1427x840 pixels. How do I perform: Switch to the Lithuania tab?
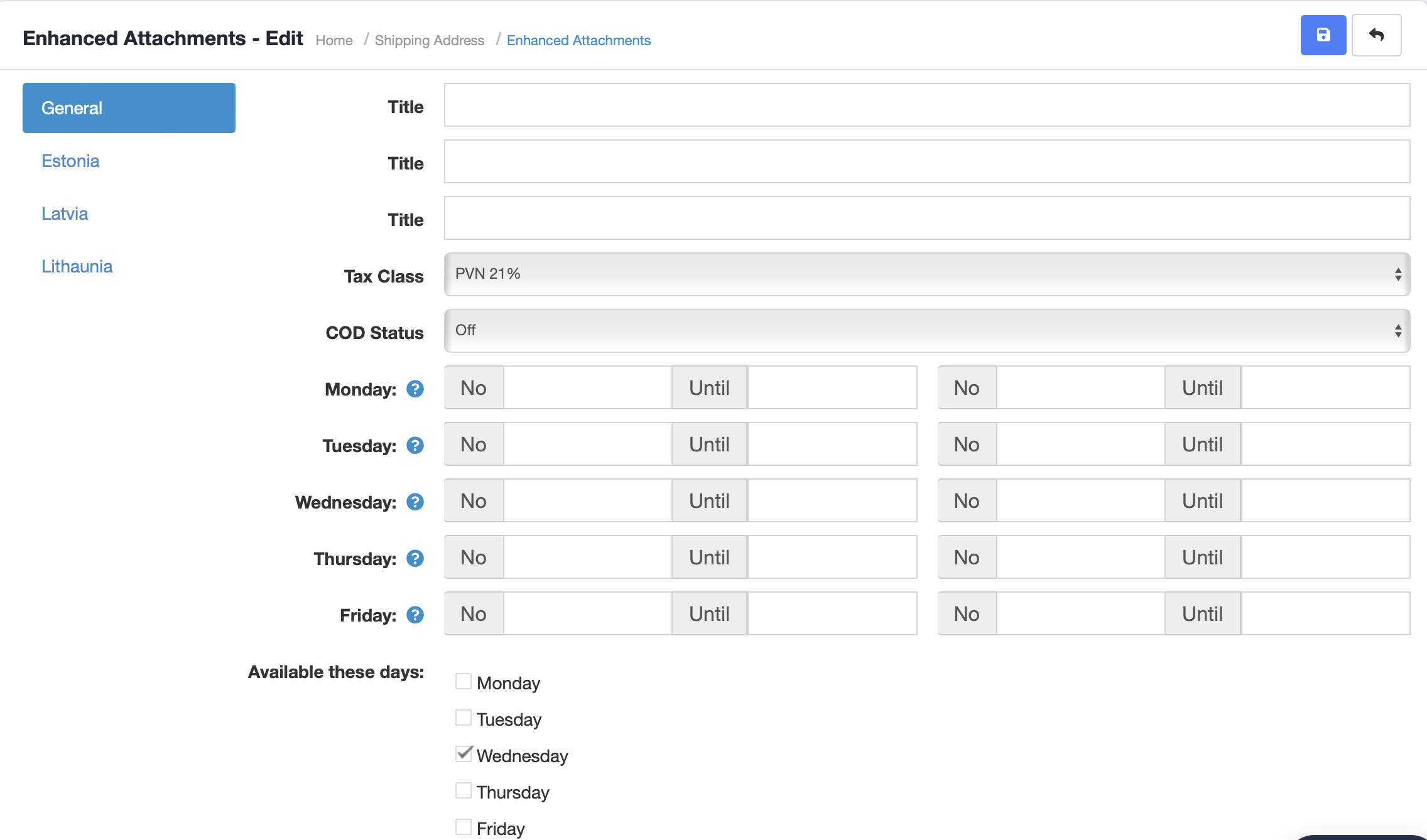[x=77, y=267]
